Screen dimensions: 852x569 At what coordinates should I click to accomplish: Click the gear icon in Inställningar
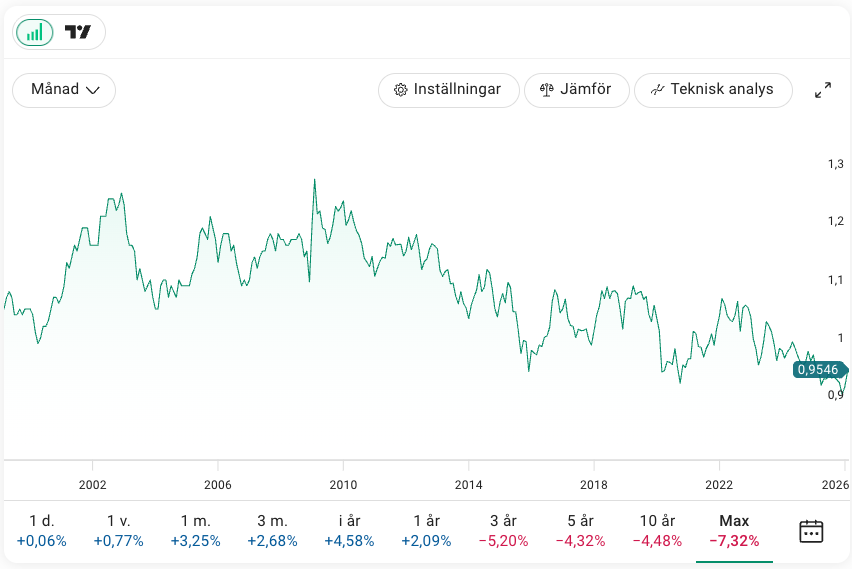pyautogui.click(x=401, y=90)
